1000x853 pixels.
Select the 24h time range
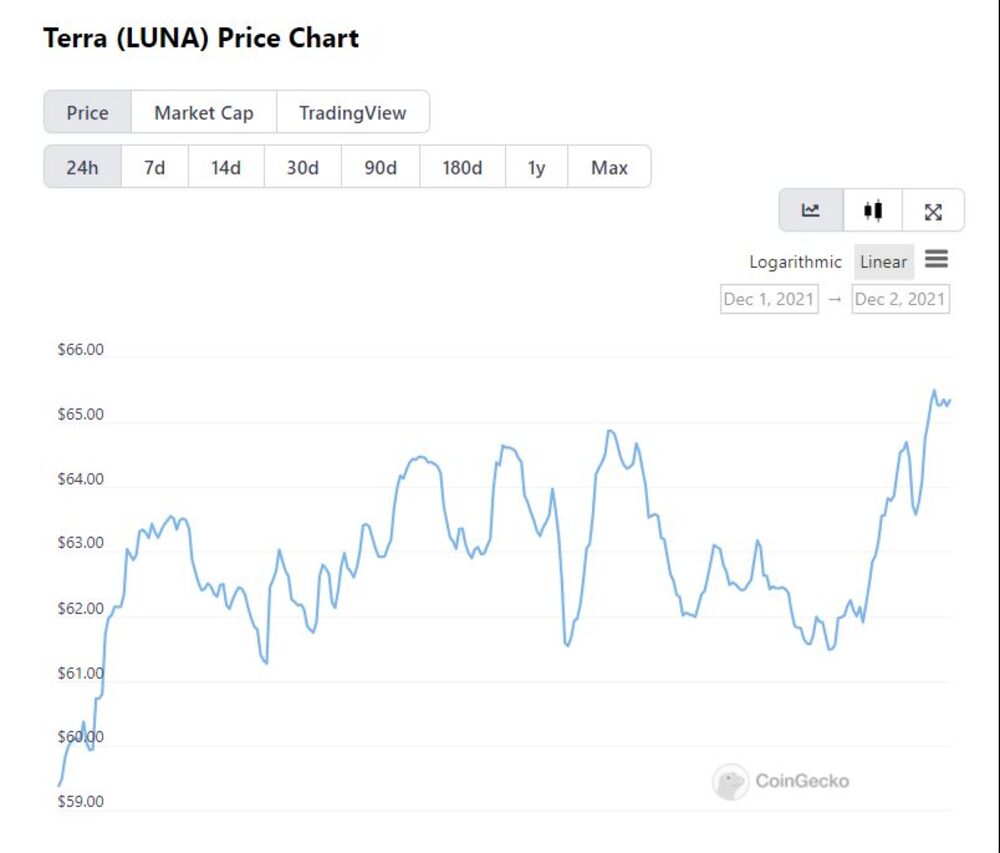coord(82,167)
